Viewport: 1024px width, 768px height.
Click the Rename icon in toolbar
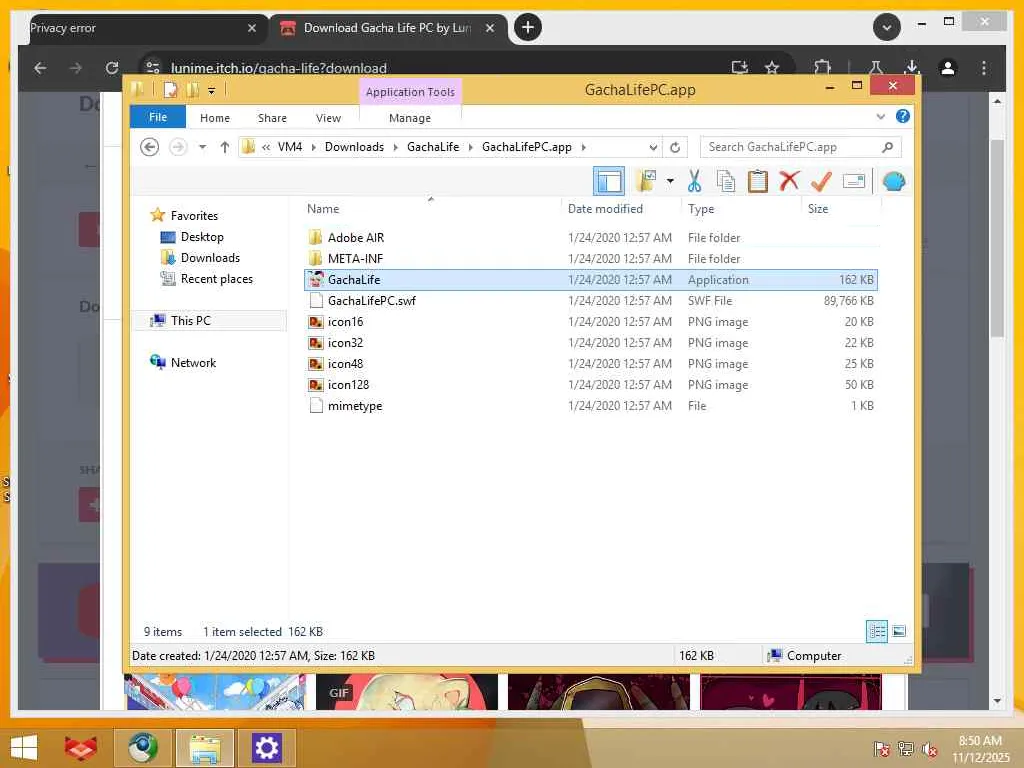(x=854, y=181)
